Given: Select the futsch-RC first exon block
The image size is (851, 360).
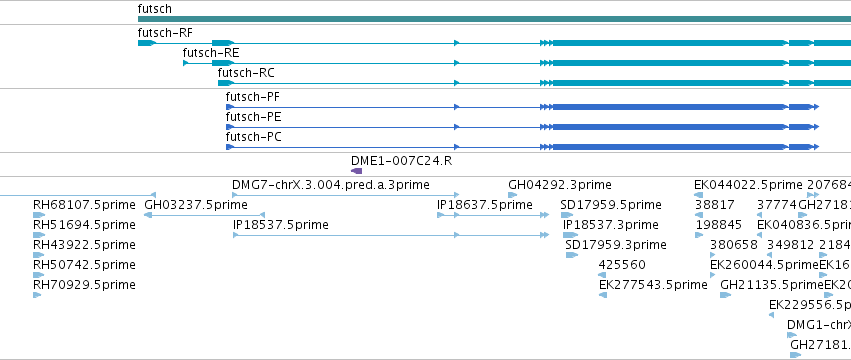Looking at the screenshot, I should tap(226, 83).
